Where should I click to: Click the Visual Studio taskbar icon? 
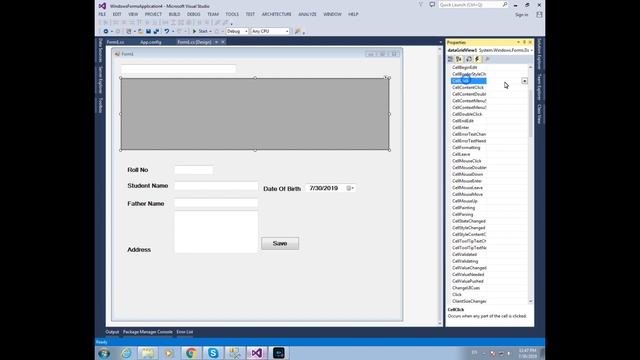point(256,353)
